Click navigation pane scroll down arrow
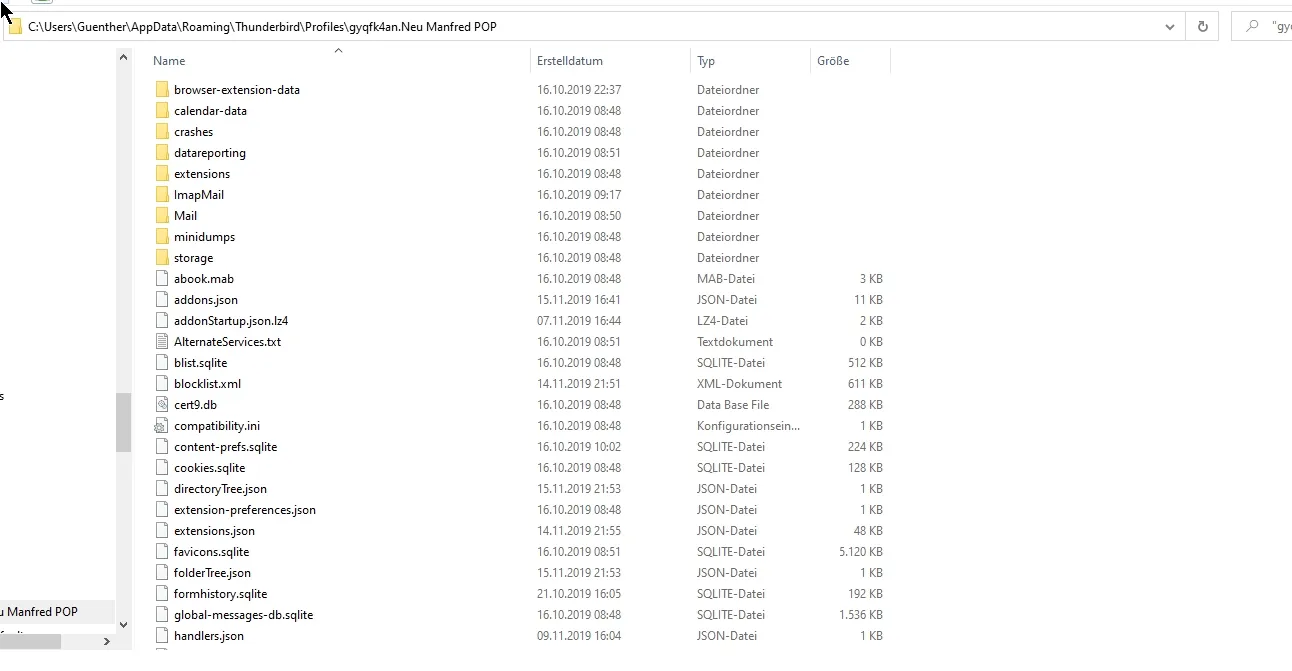This screenshot has height=671, width=1292. 123,625
